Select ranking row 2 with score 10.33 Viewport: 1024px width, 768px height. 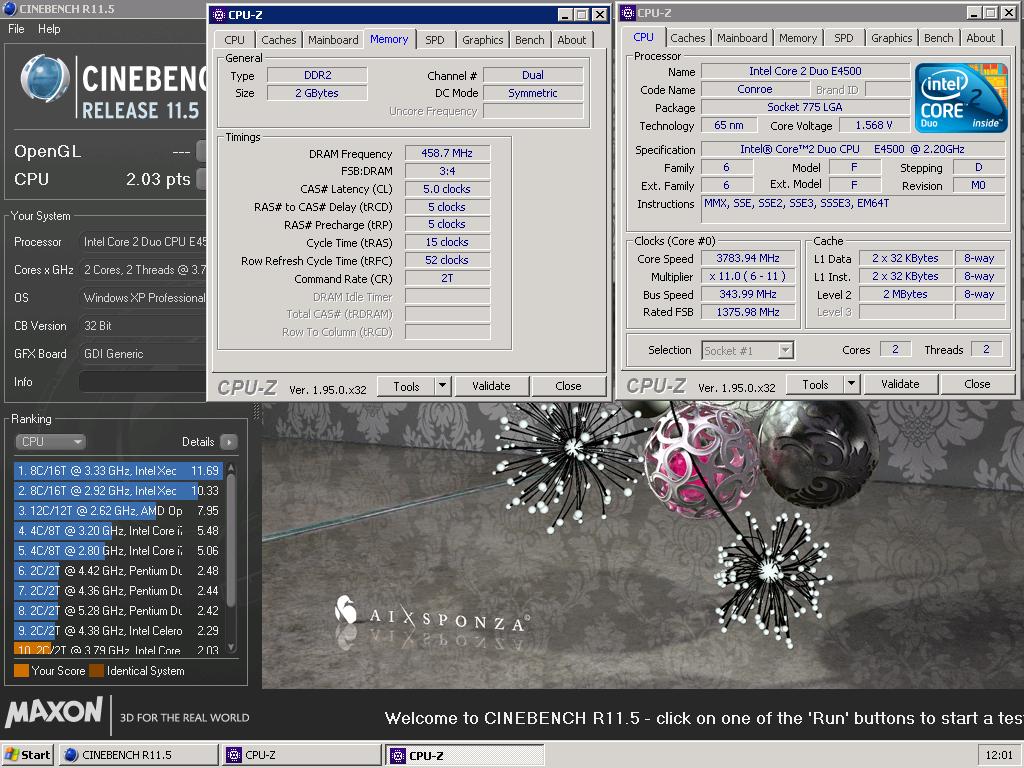(x=118, y=491)
